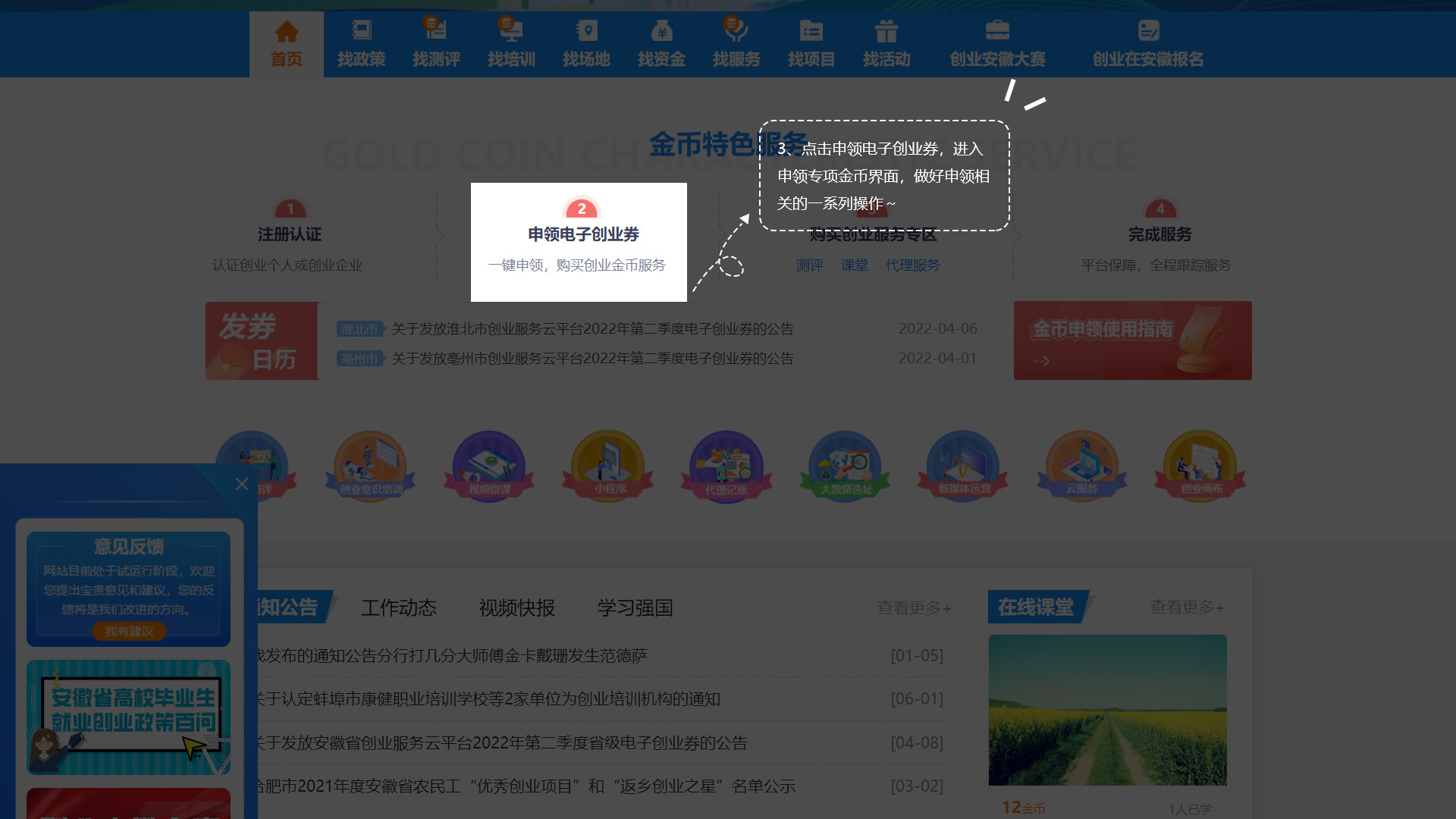Image resolution: width=1456 pixels, height=819 pixels.
Task: Click 查看更多+ beside the news tabs
Action: pyautogui.click(x=914, y=608)
